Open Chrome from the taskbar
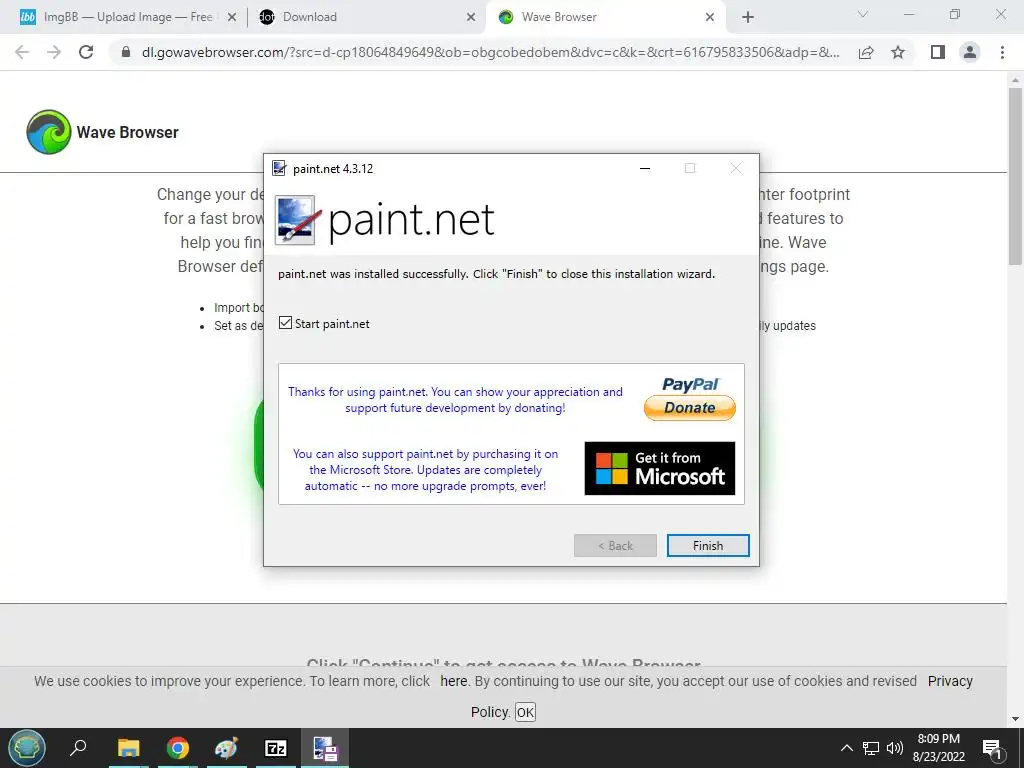The height and width of the screenshot is (768, 1024). [178, 748]
